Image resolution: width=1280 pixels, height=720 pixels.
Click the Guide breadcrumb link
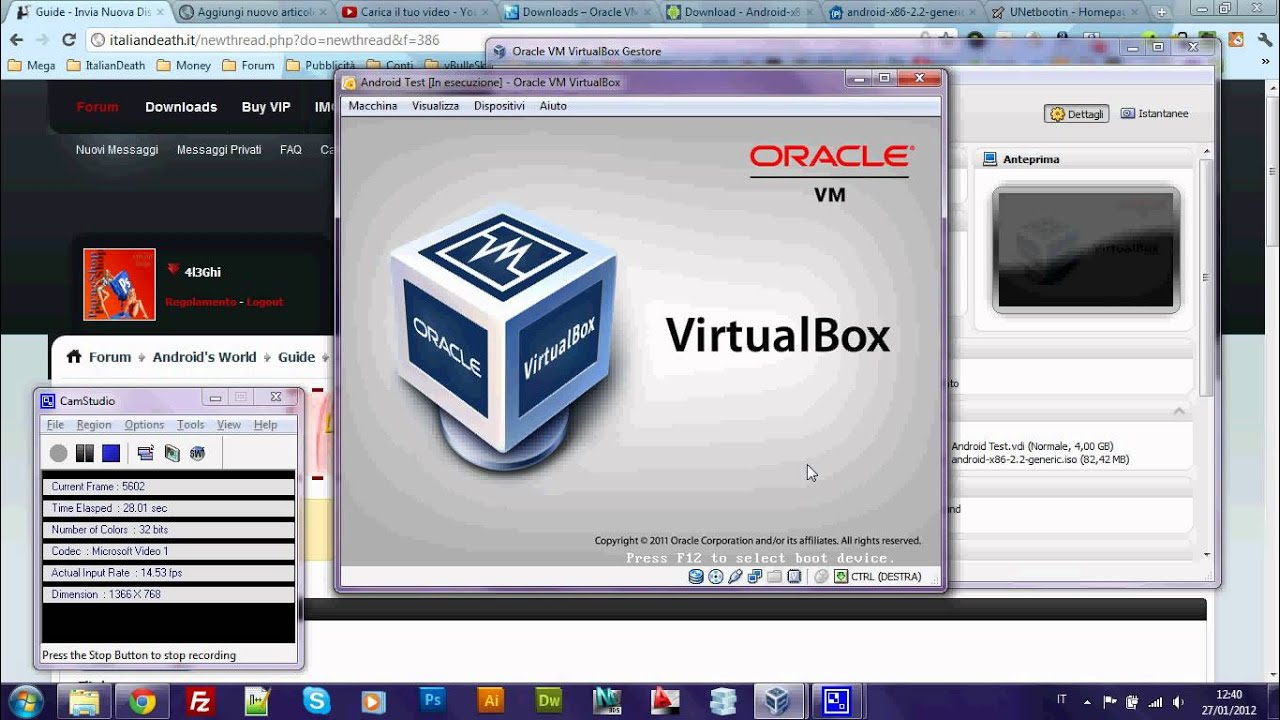coord(296,357)
